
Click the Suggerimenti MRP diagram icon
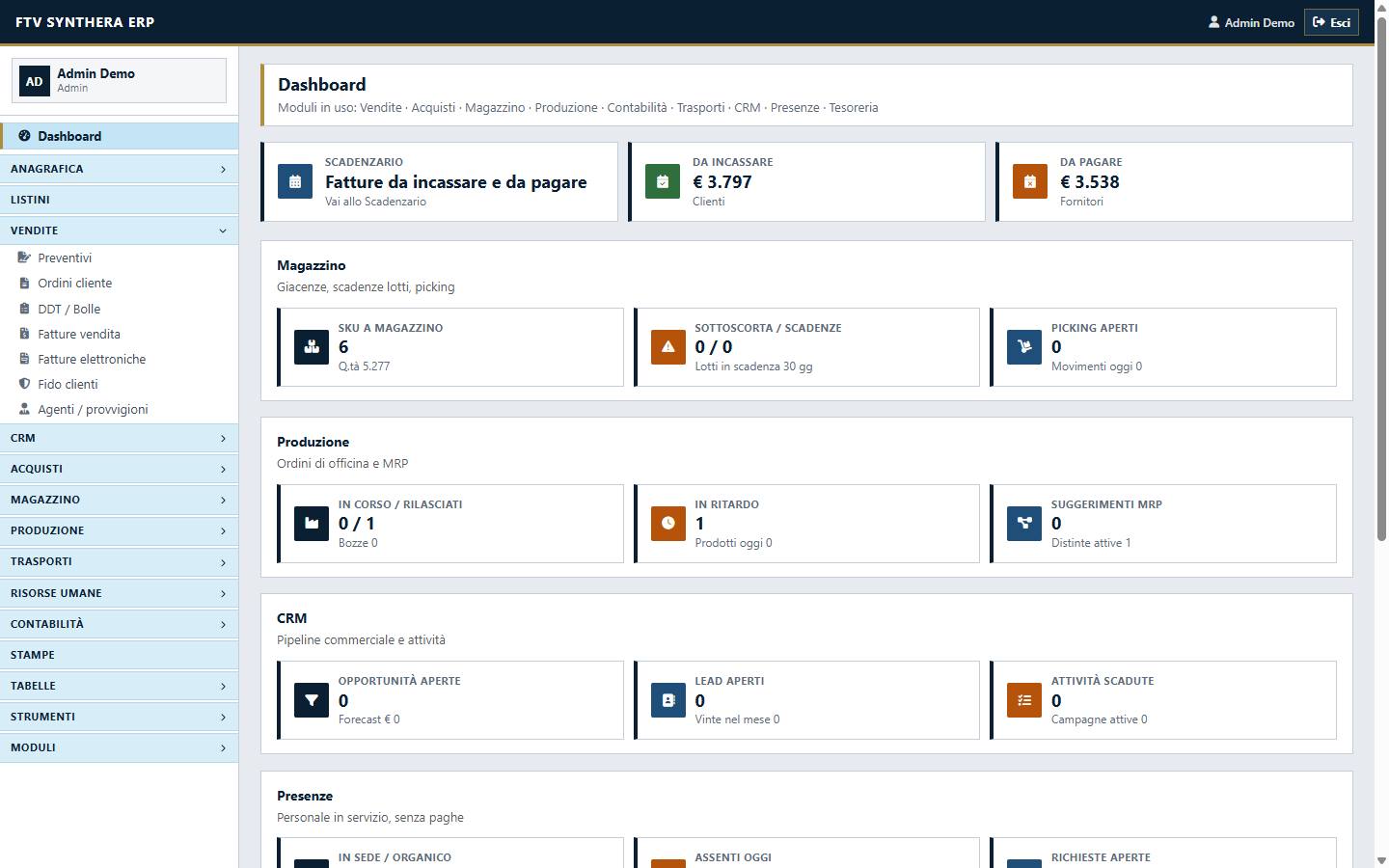pos(1024,524)
